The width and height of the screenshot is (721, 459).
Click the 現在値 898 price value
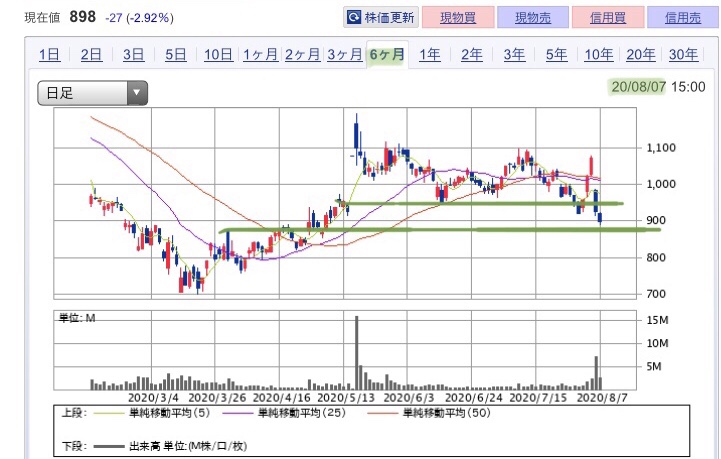83,17
